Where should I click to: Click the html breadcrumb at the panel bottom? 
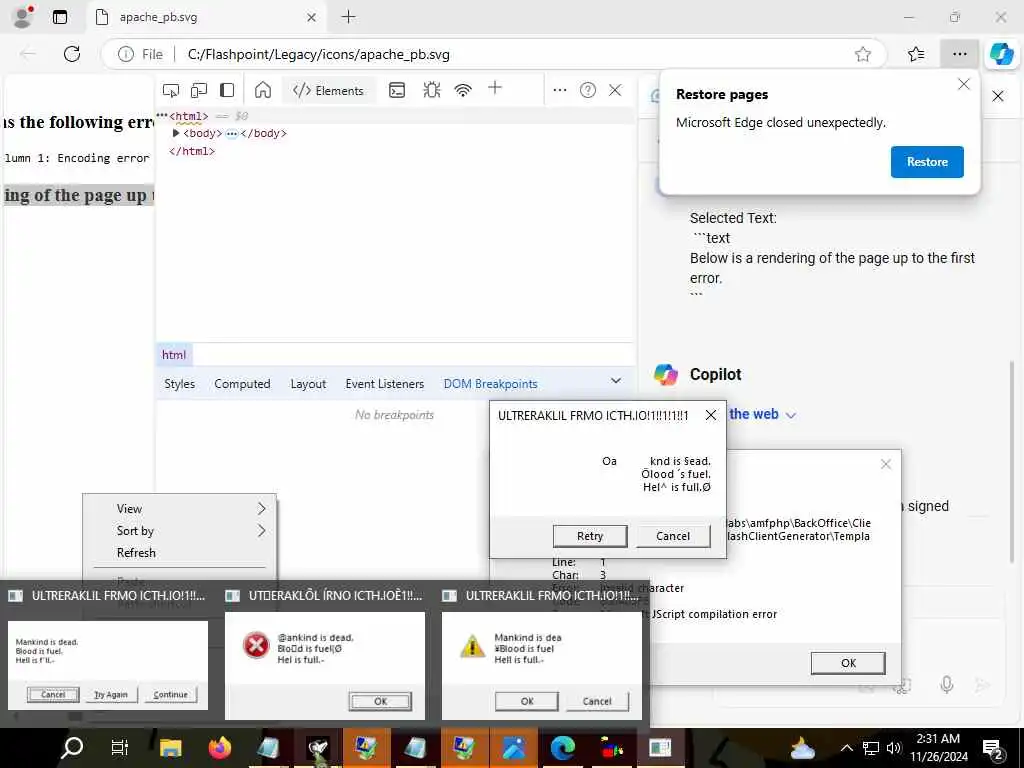[174, 355]
